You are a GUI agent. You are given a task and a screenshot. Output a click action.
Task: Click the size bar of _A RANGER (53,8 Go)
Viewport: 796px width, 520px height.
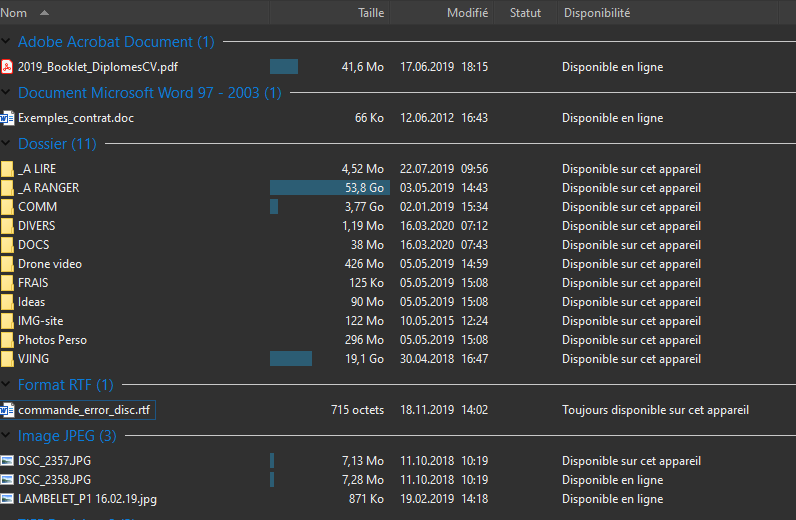tap(329, 188)
